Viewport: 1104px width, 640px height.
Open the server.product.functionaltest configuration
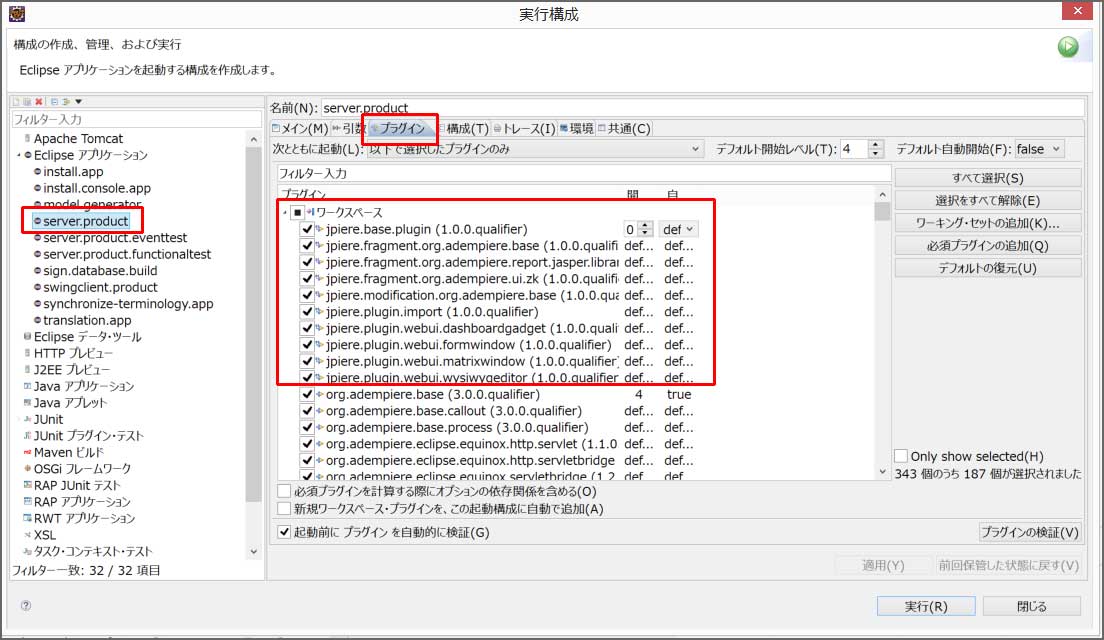127,254
